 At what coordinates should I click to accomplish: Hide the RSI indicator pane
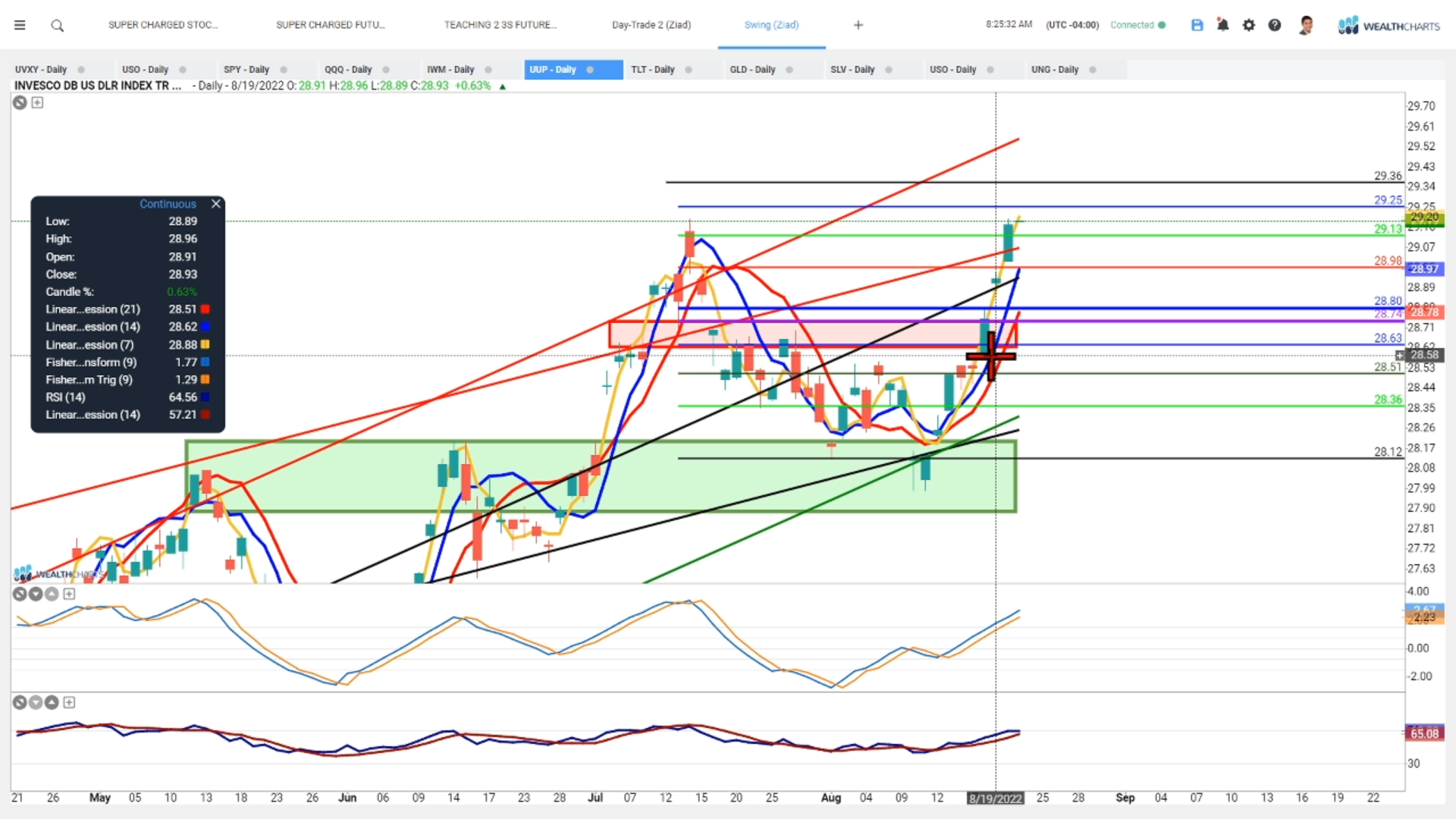20,702
